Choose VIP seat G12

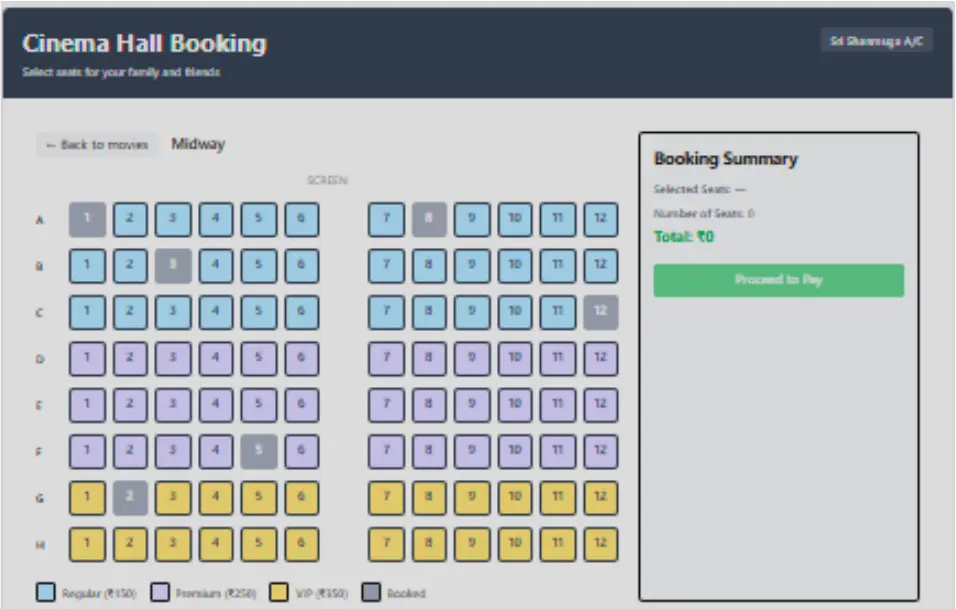pos(600,497)
